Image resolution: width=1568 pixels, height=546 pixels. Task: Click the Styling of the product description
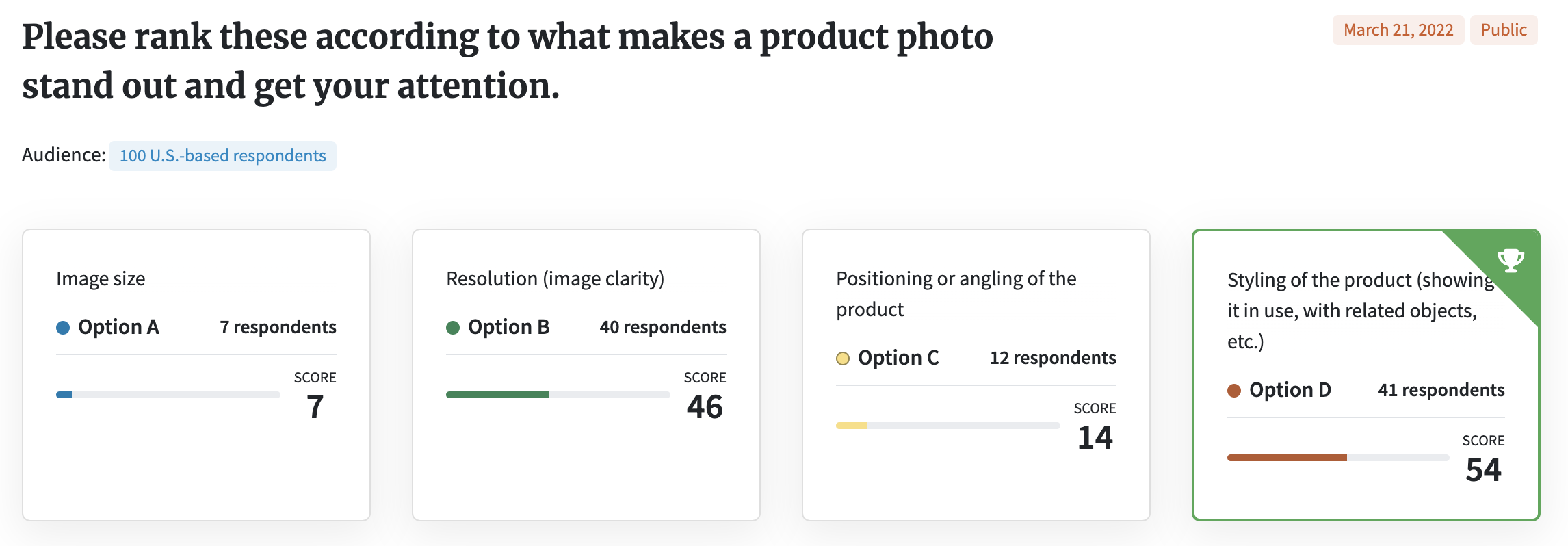tap(1360, 311)
